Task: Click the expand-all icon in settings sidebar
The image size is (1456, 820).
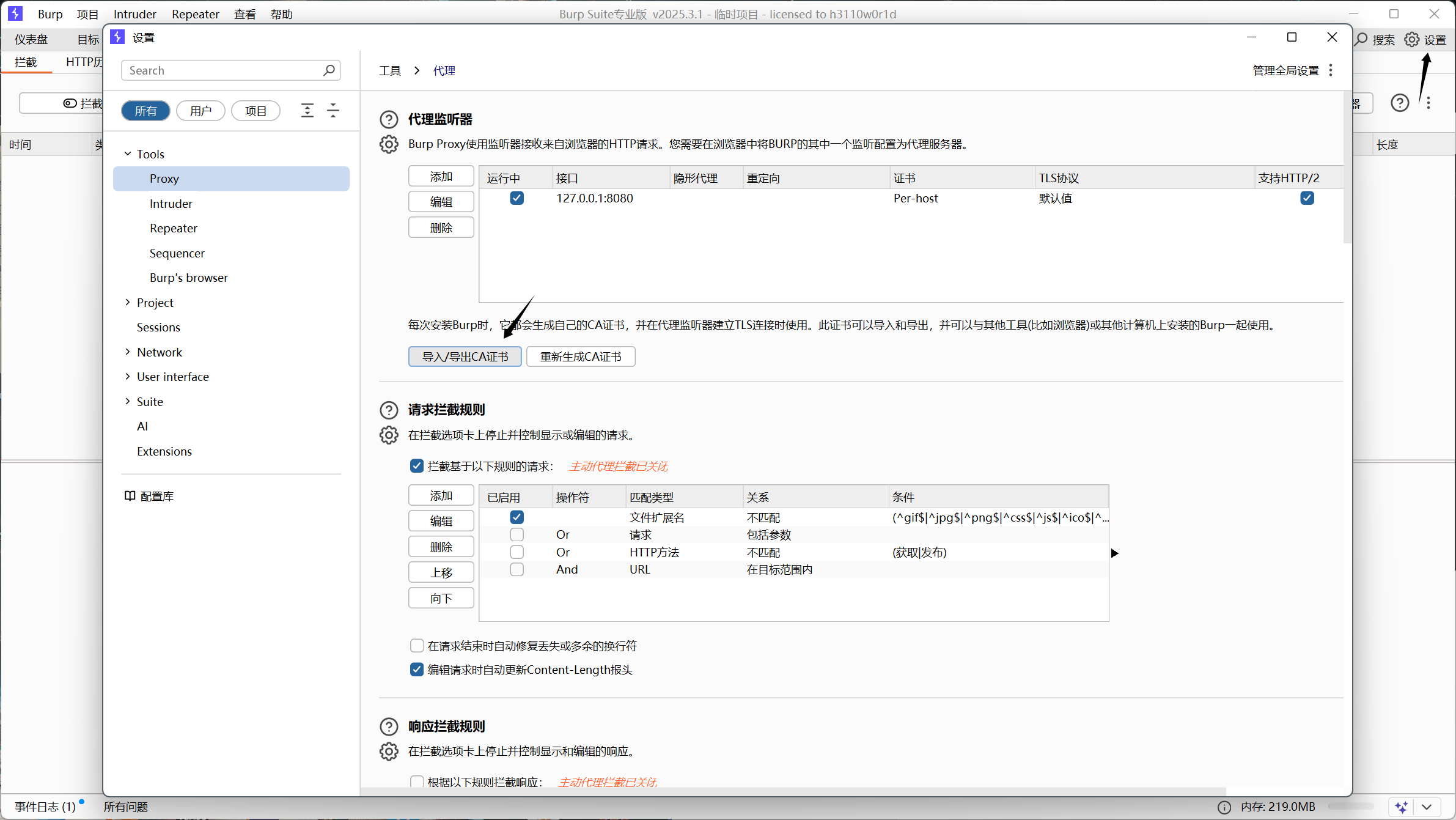Action: (307, 111)
